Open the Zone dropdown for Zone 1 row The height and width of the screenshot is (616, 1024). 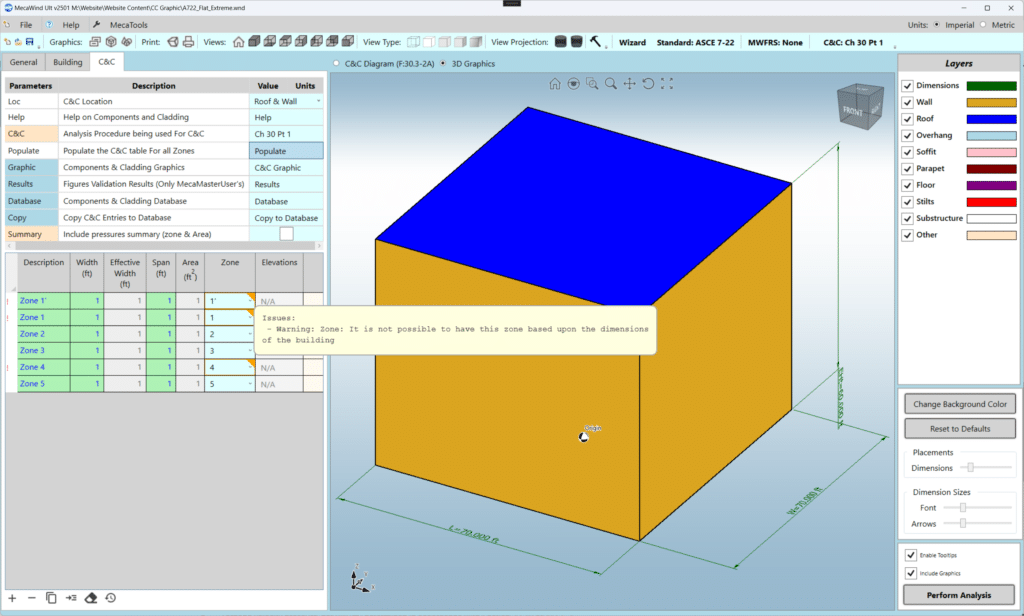click(x=250, y=317)
